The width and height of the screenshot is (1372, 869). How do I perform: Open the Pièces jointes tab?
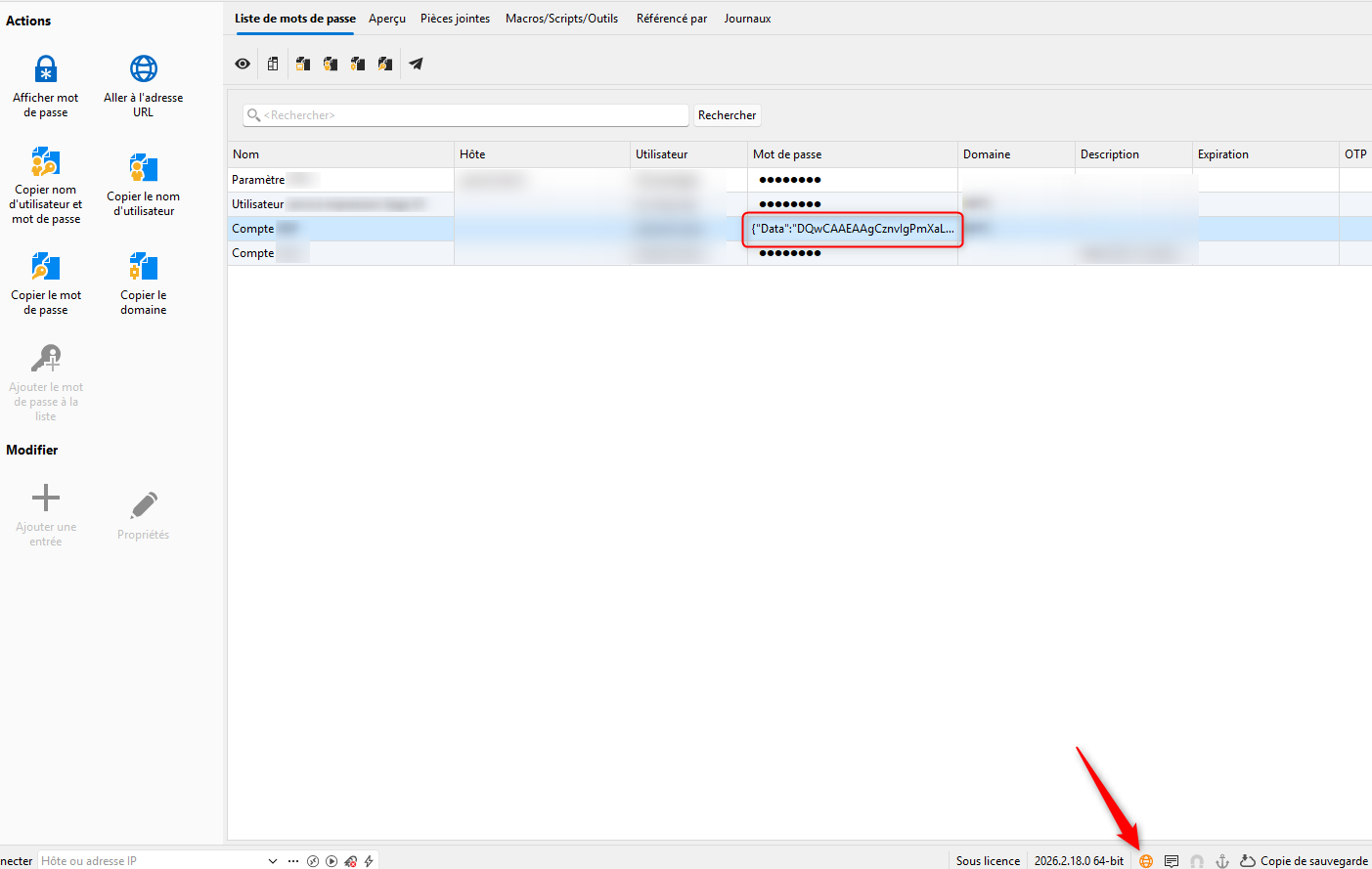(x=455, y=19)
